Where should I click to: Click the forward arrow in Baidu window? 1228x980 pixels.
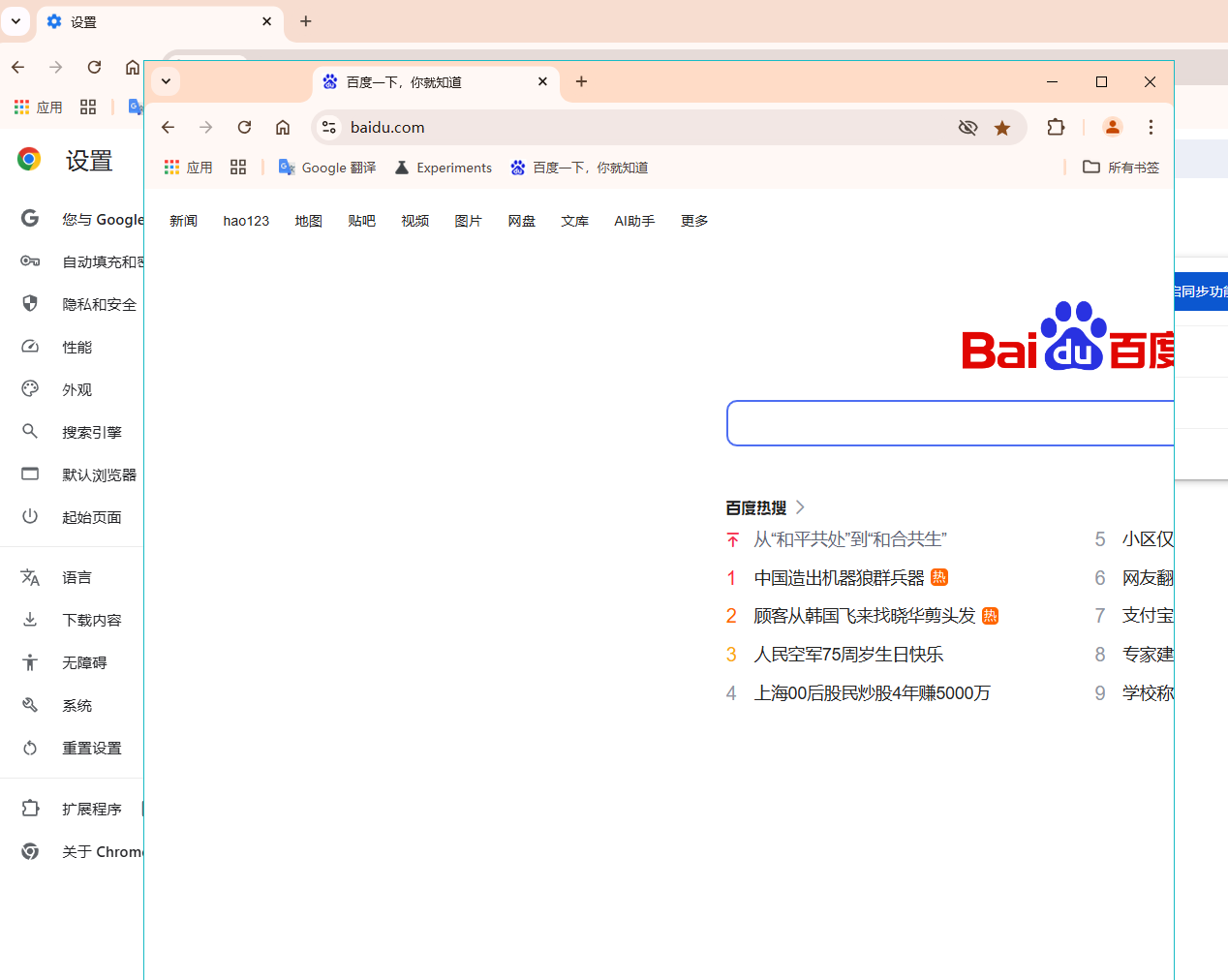(x=205, y=127)
